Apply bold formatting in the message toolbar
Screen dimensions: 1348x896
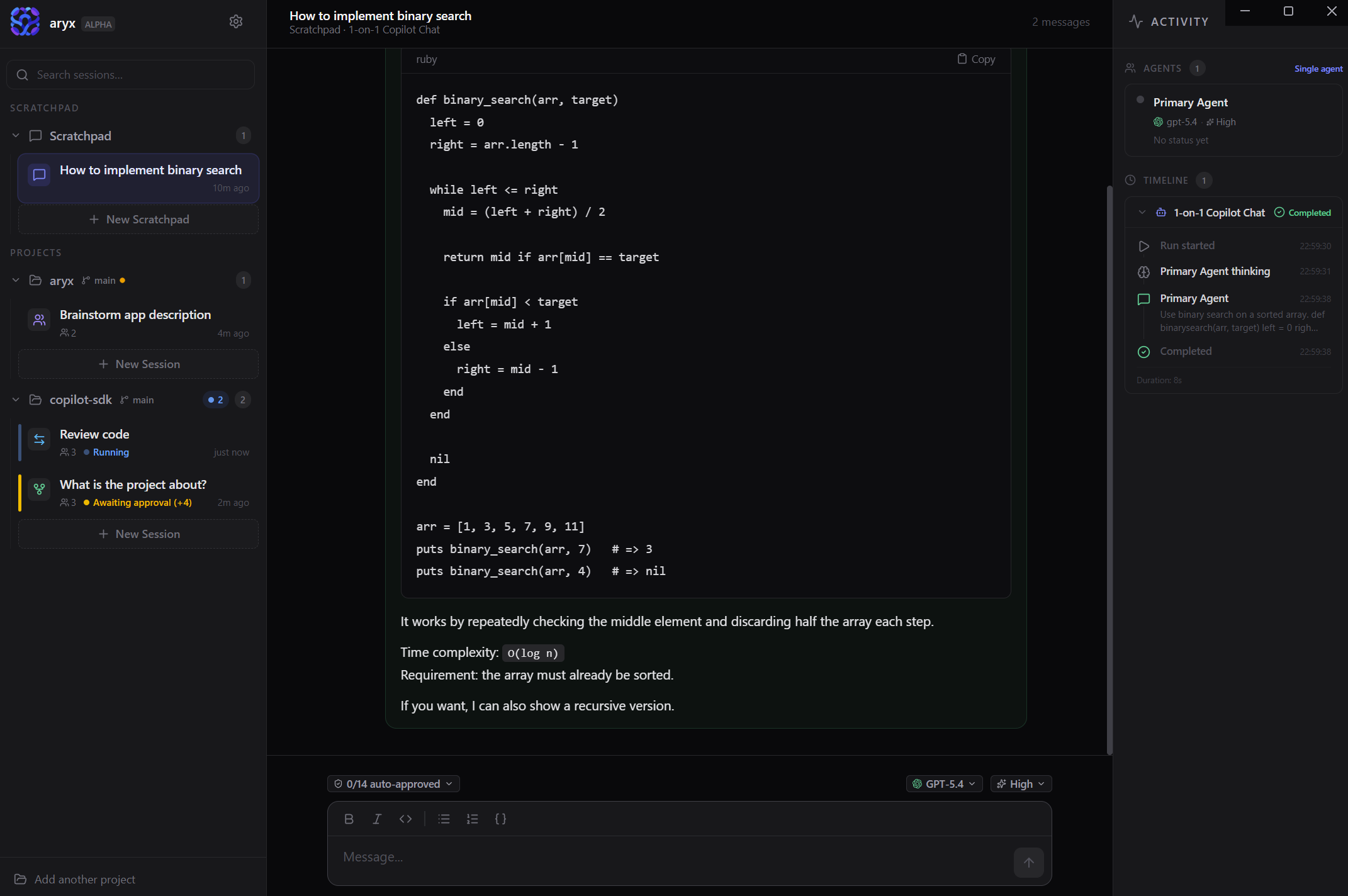coord(349,819)
